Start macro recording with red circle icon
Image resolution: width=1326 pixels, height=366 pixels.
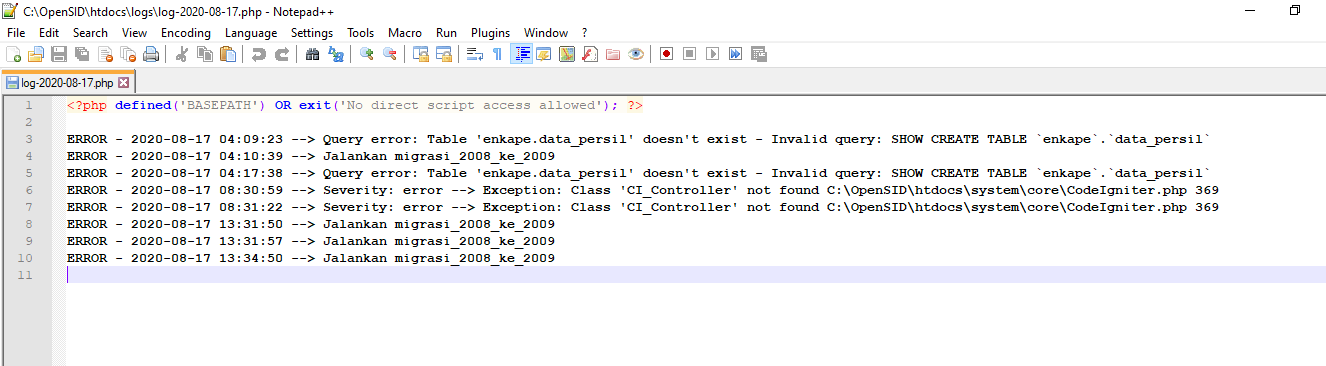(666, 54)
